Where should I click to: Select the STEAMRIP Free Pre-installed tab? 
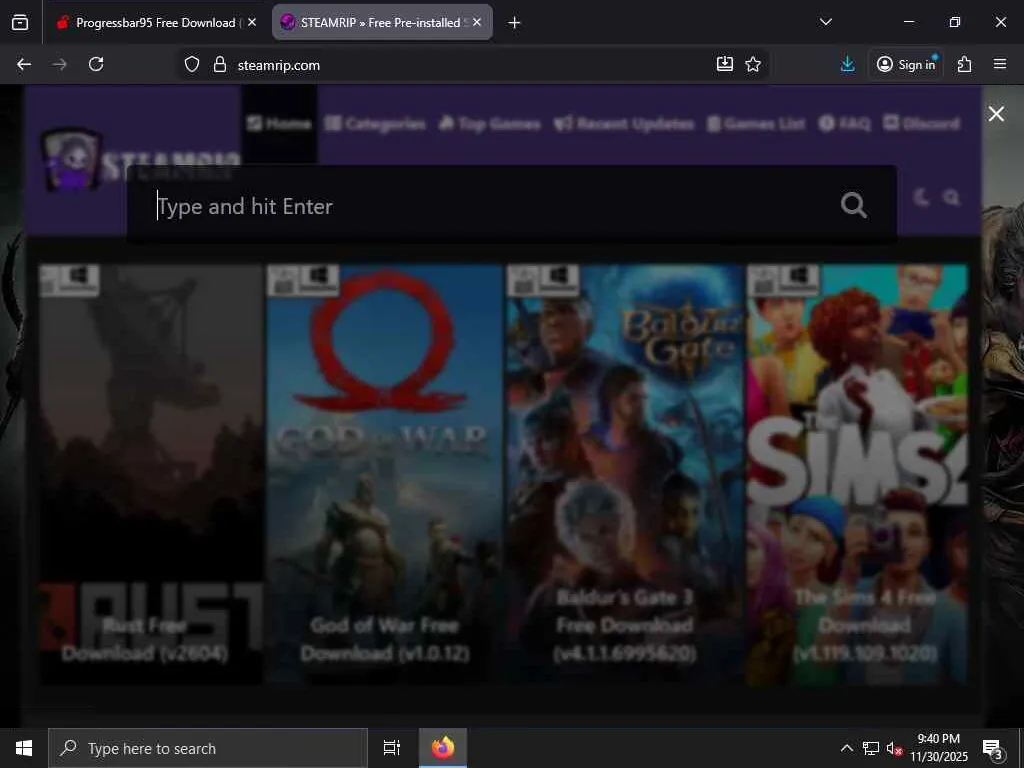coord(382,23)
